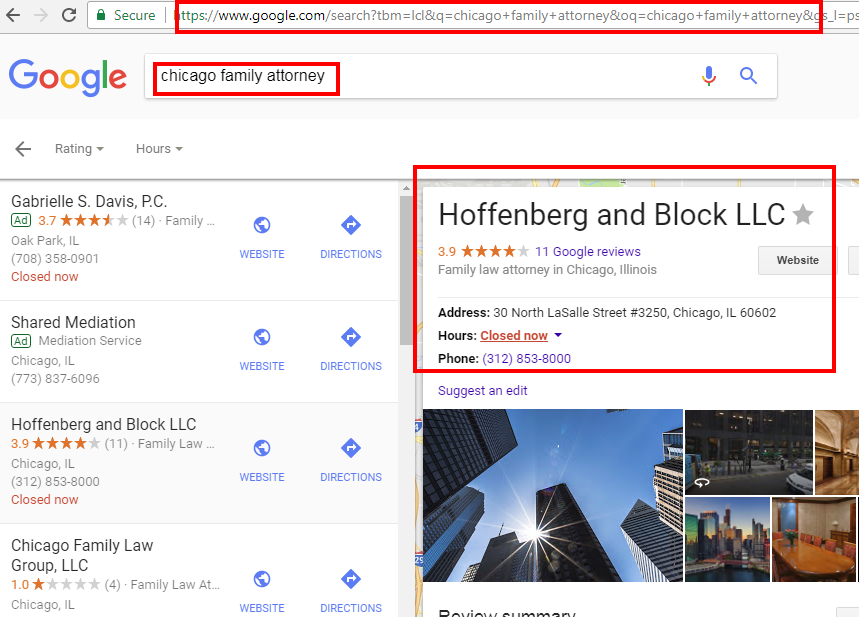The width and height of the screenshot is (859, 617).
Task: Click the browser back arrow
Action: coord(13,15)
